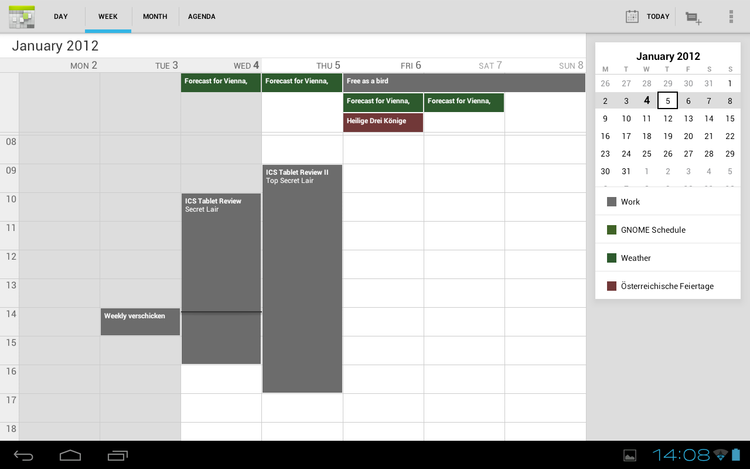Tap the picture notification icon in the status bar
This screenshot has height=469, width=750.
[x=630, y=455]
